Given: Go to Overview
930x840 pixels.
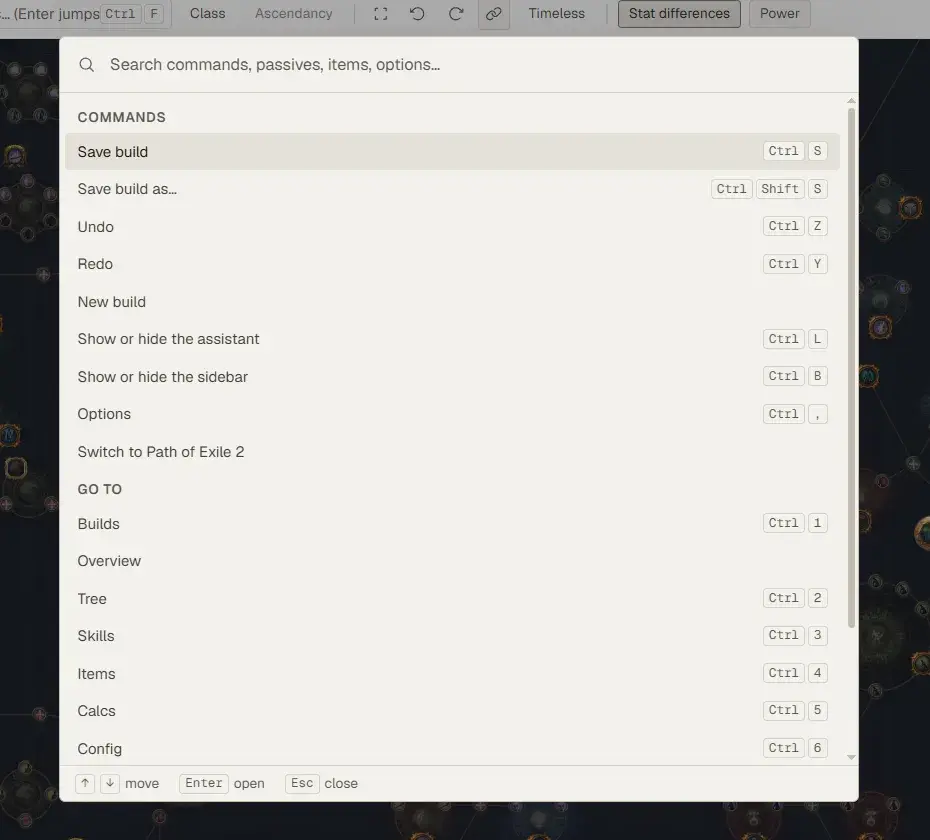Looking at the screenshot, I should coord(453,561).
